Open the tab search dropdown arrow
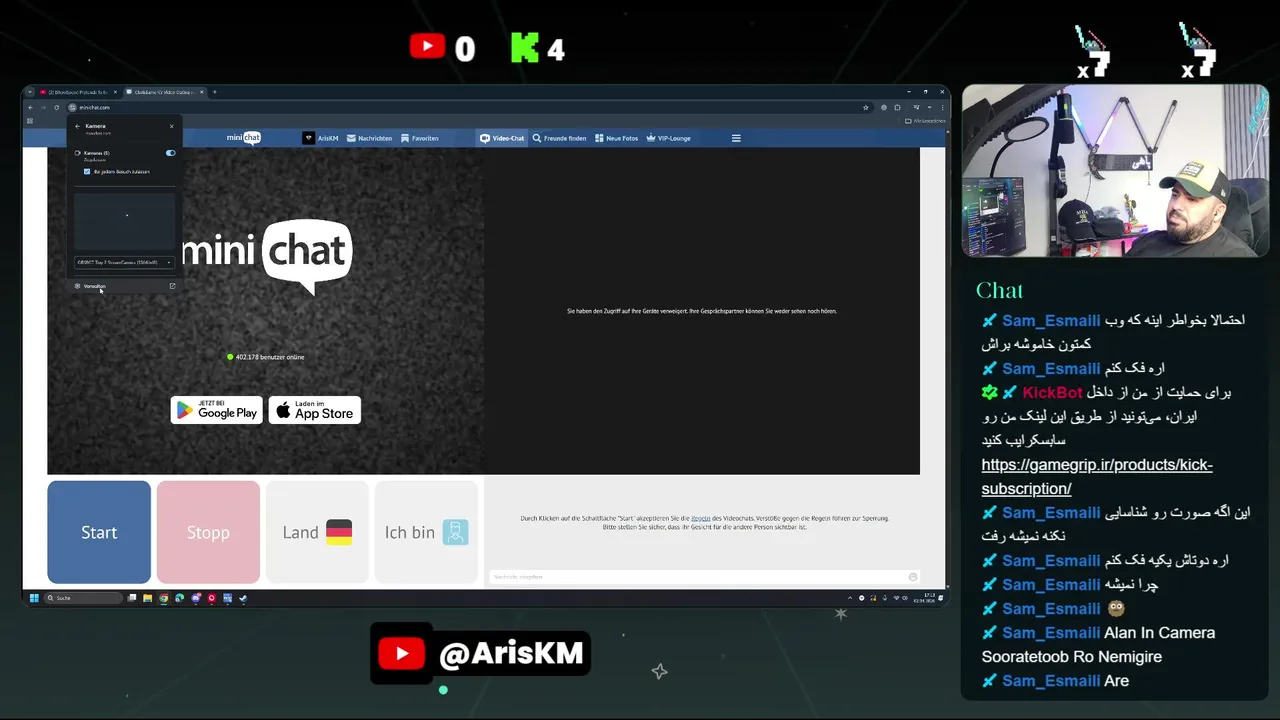 click(x=29, y=92)
